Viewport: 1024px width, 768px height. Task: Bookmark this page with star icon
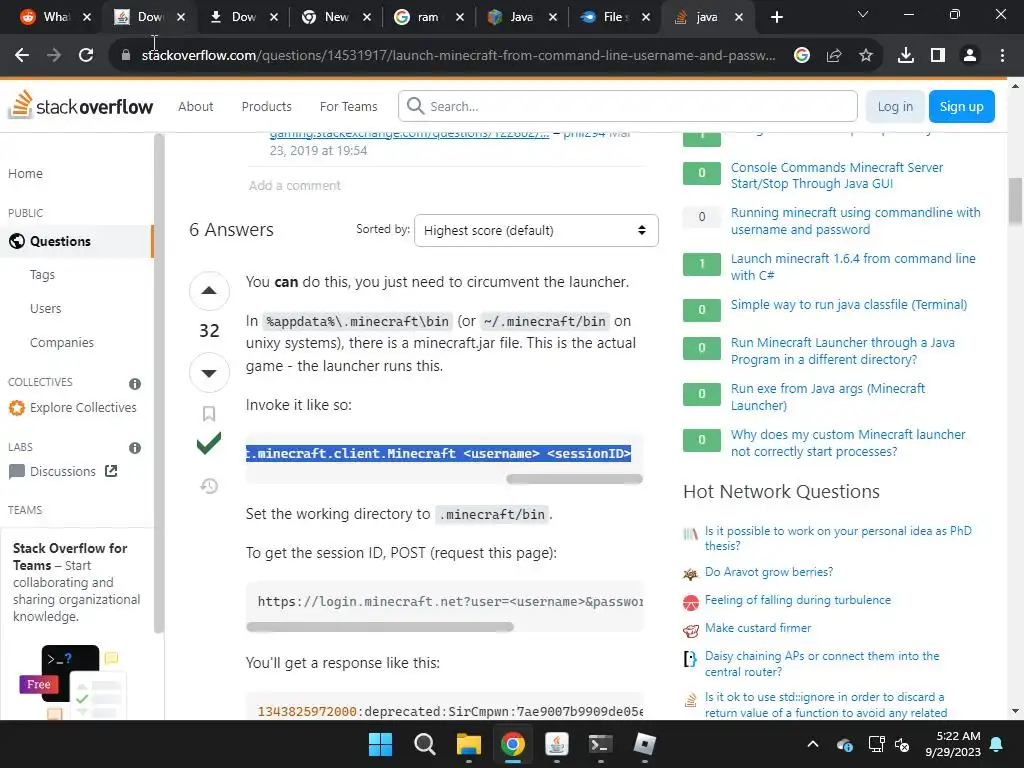pyautogui.click(x=866, y=56)
